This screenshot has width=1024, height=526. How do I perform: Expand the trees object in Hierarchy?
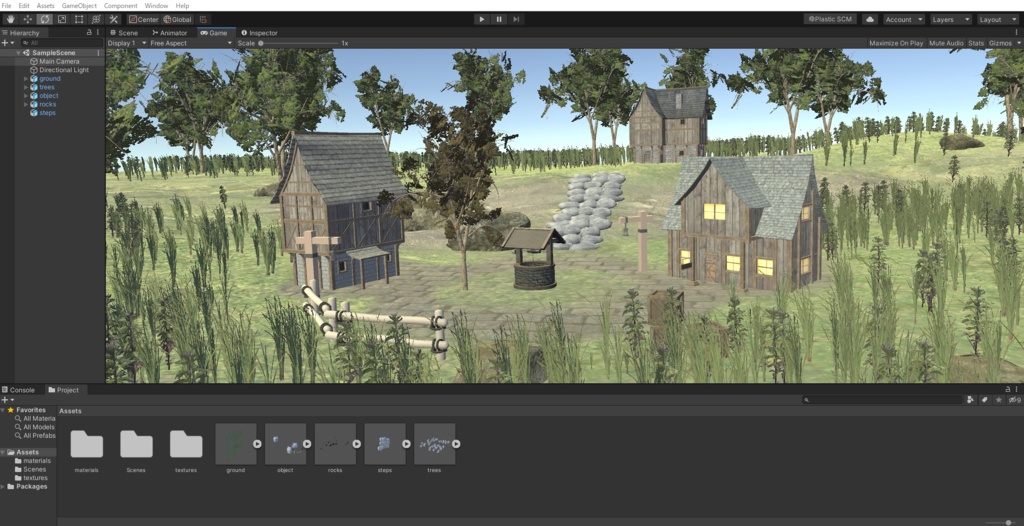26,87
